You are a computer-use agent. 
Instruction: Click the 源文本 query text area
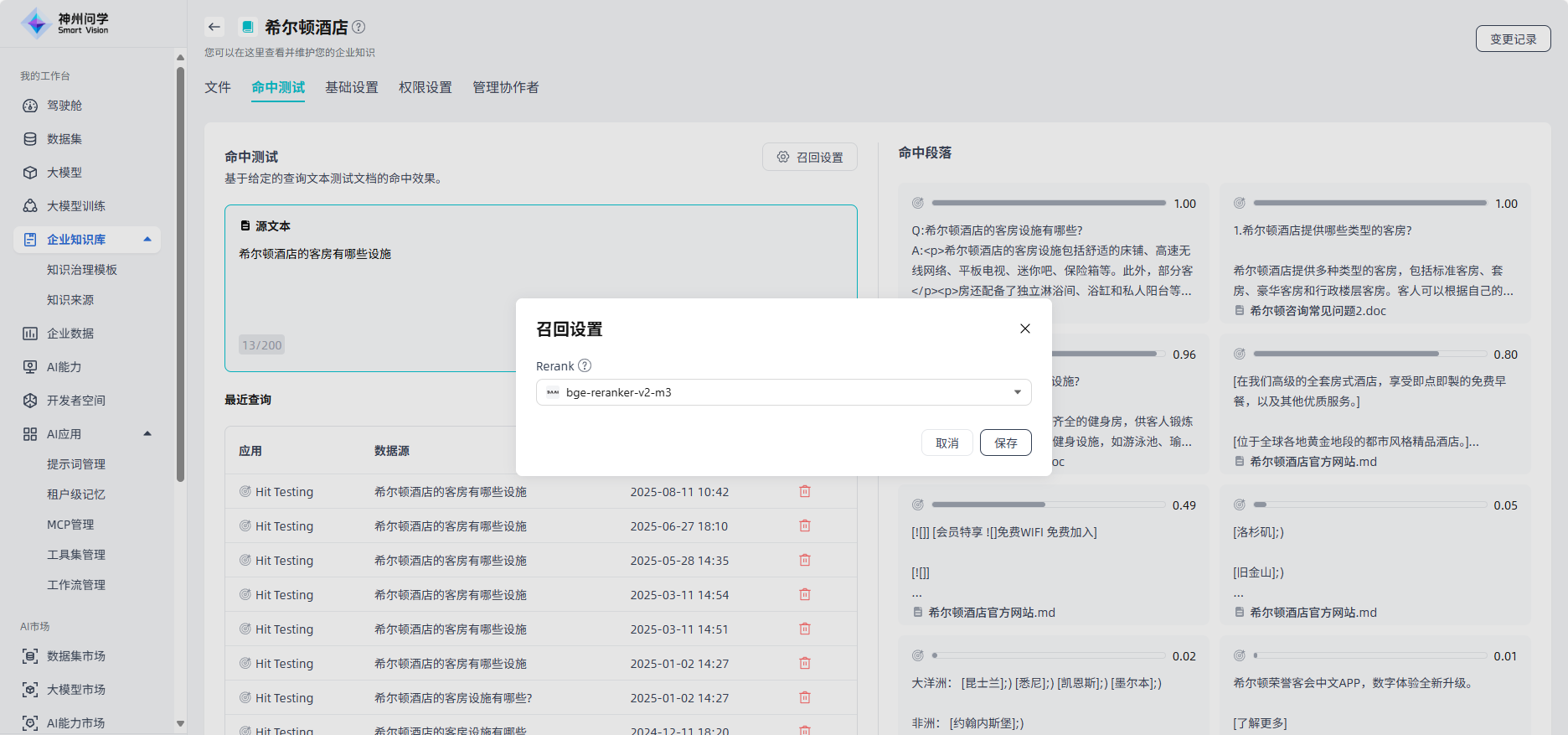(x=541, y=288)
